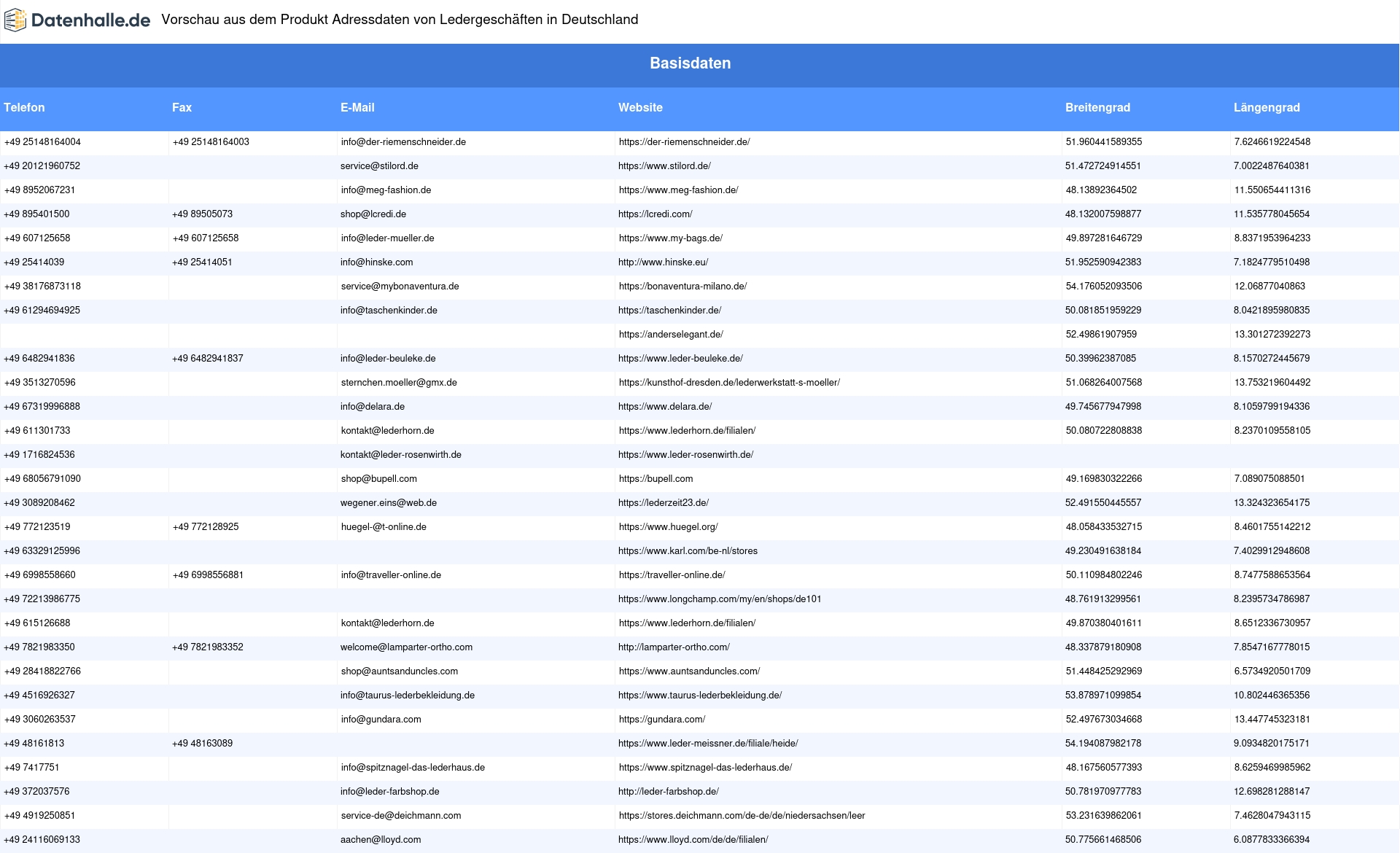Screen dimensions: 1400x853
Task: Open website https://taschenkinder.de/
Action: click(x=669, y=311)
